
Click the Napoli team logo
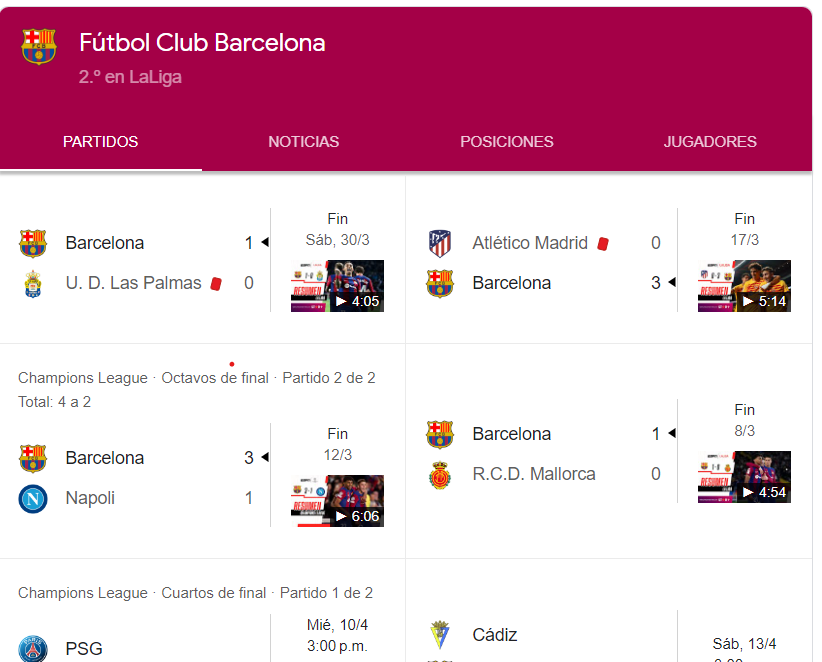pyautogui.click(x=33, y=498)
